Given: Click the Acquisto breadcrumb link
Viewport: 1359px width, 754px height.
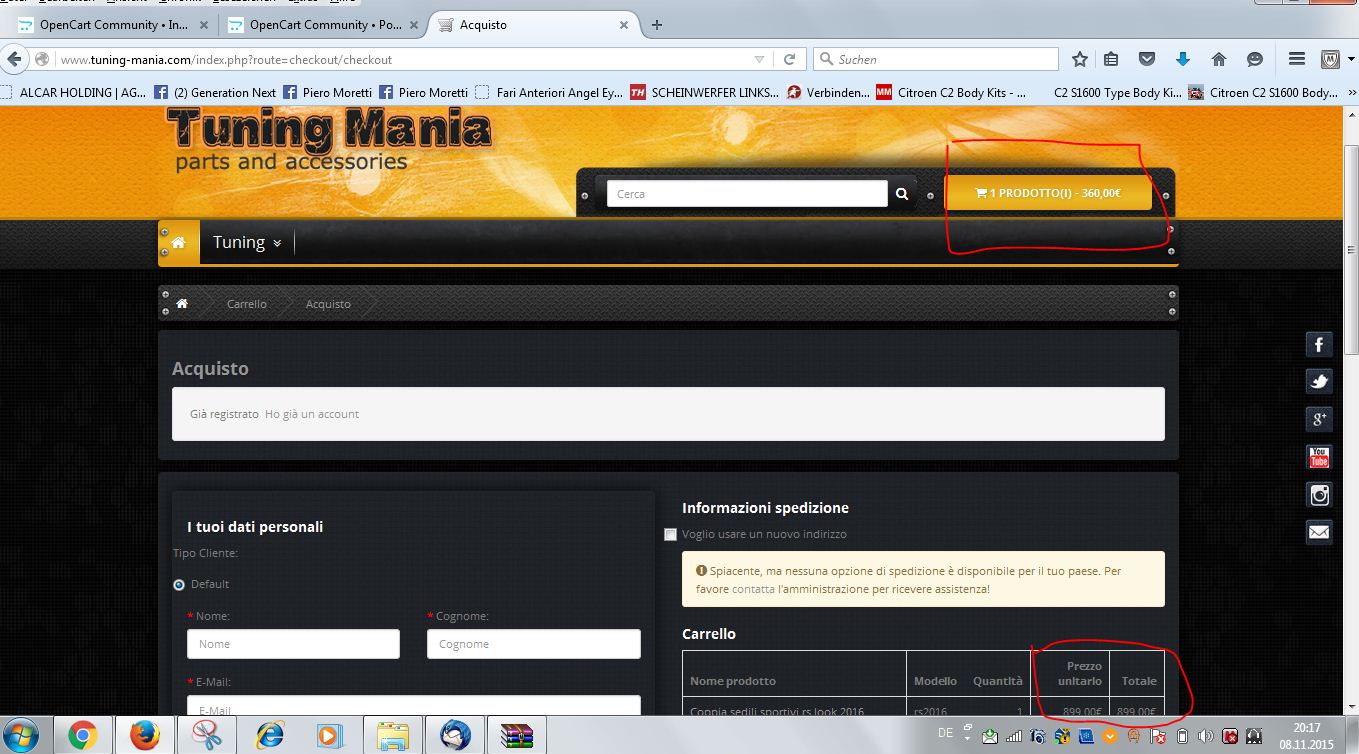Looking at the screenshot, I should [328, 304].
